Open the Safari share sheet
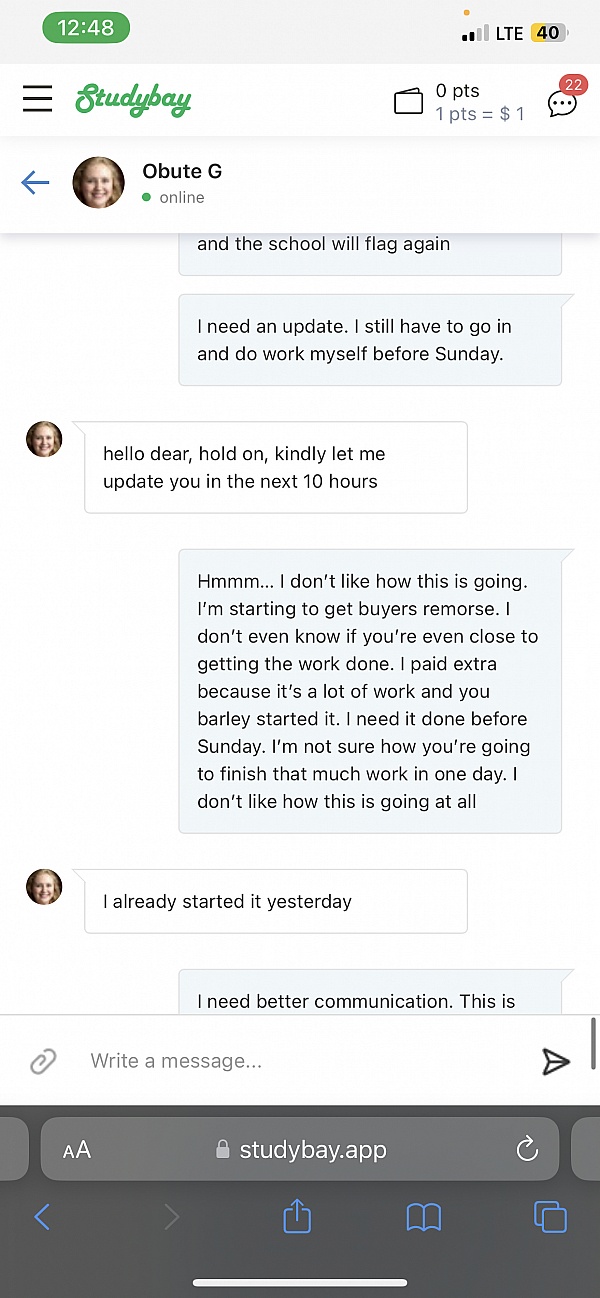The image size is (600, 1298). coord(297,1216)
